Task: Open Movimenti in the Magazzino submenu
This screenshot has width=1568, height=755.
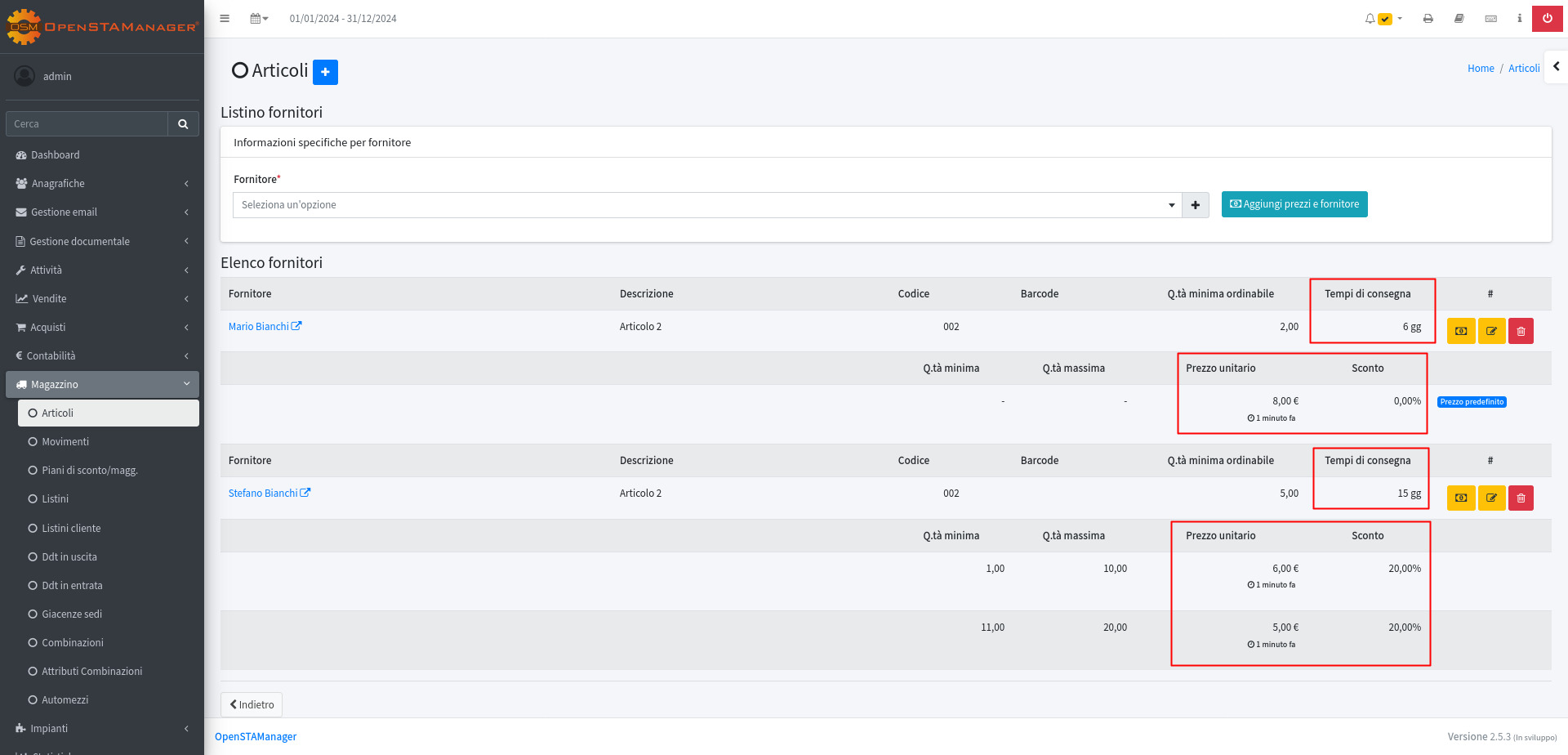Action: coord(65,442)
